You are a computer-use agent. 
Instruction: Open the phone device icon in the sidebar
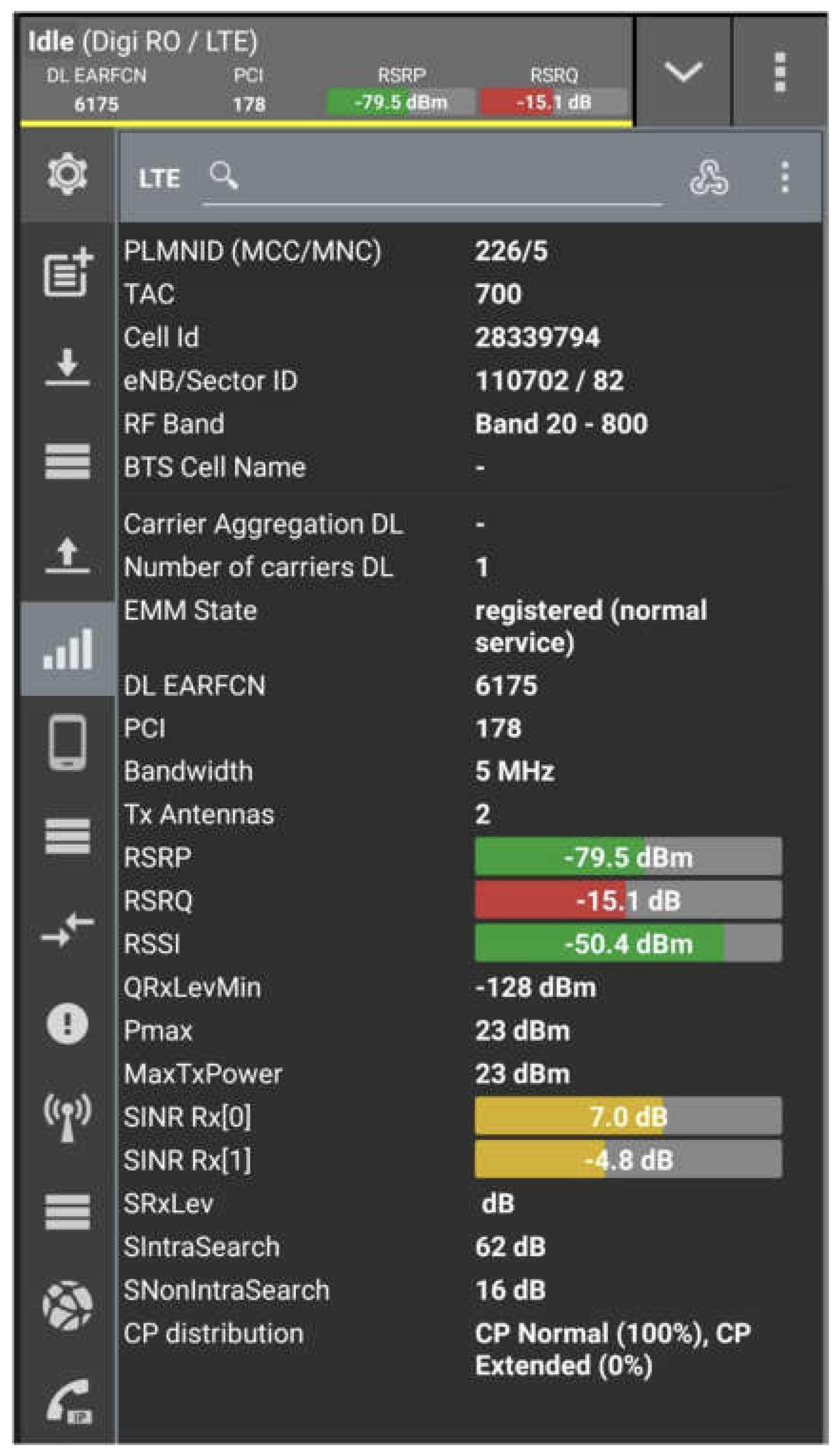(68, 742)
